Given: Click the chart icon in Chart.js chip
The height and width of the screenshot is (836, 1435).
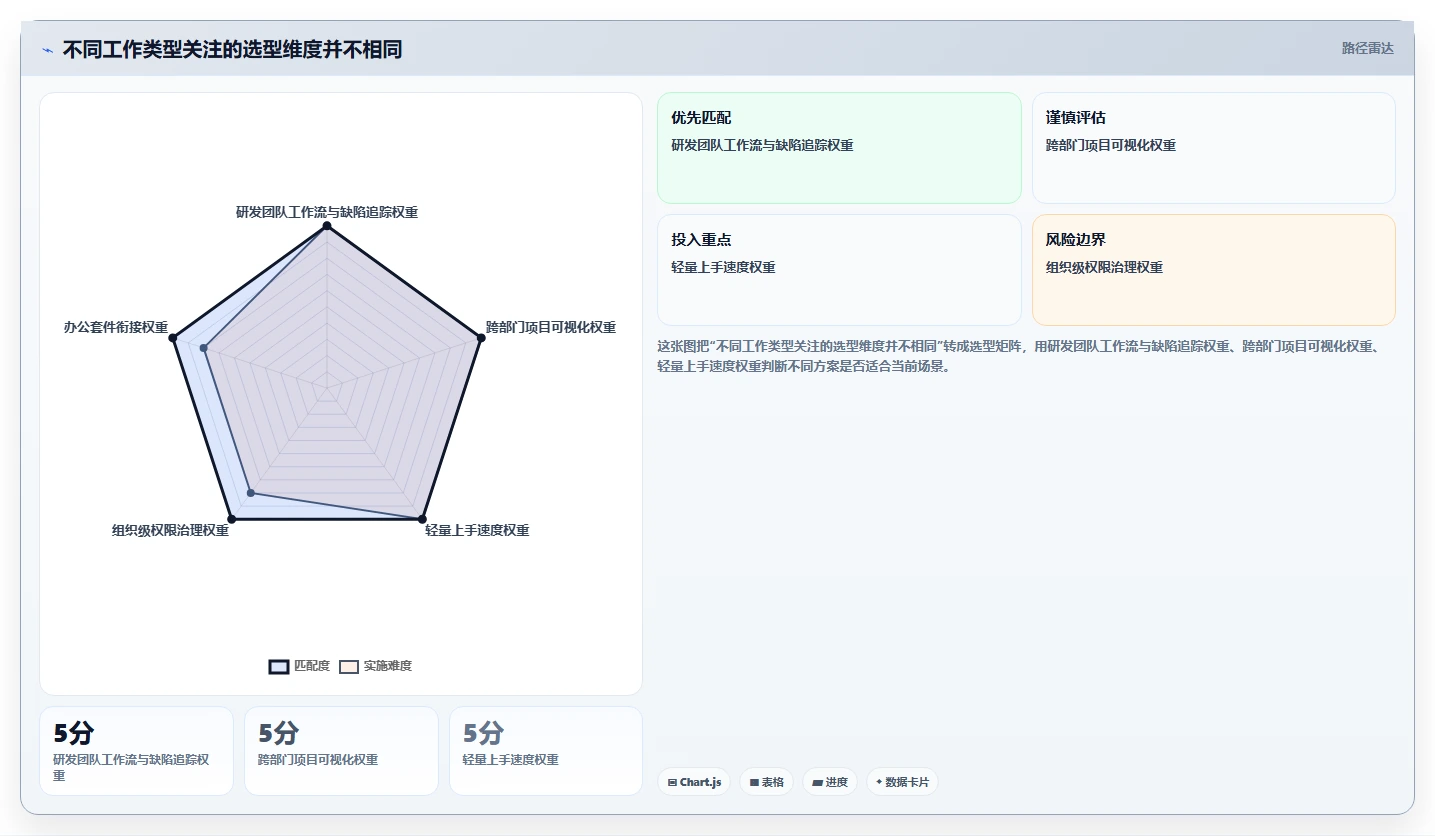Looking at the screenshot, I should point(672,783).
